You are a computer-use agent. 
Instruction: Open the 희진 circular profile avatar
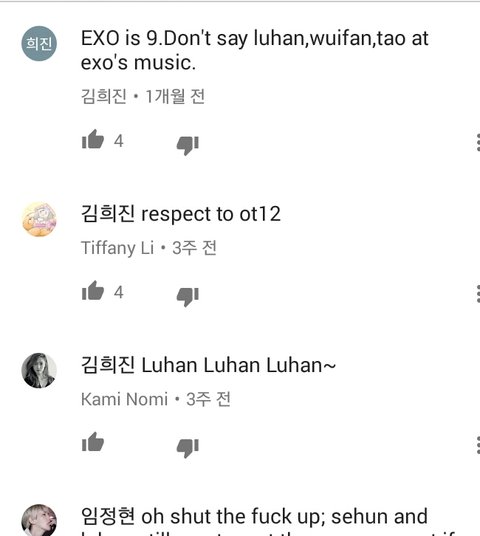[39, 43]
